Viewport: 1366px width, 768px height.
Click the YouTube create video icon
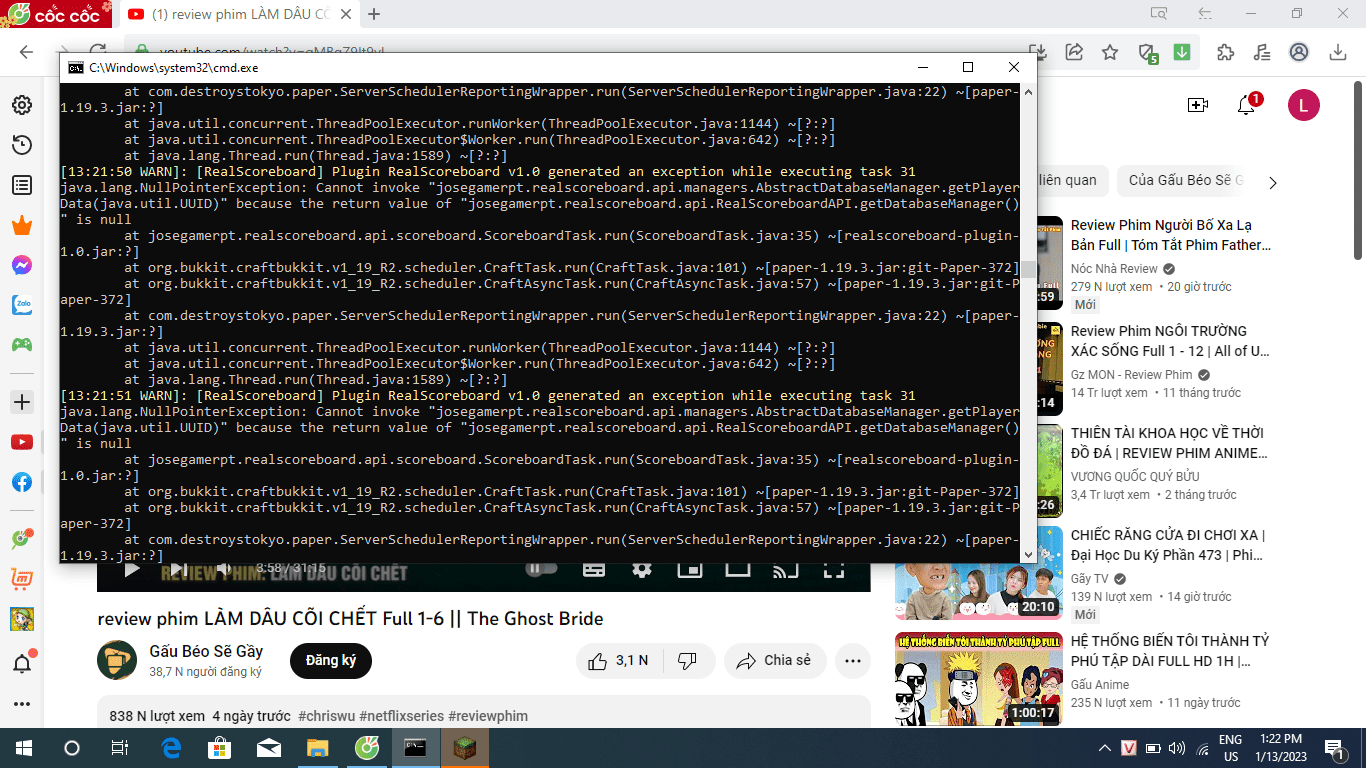point(1197,105)
